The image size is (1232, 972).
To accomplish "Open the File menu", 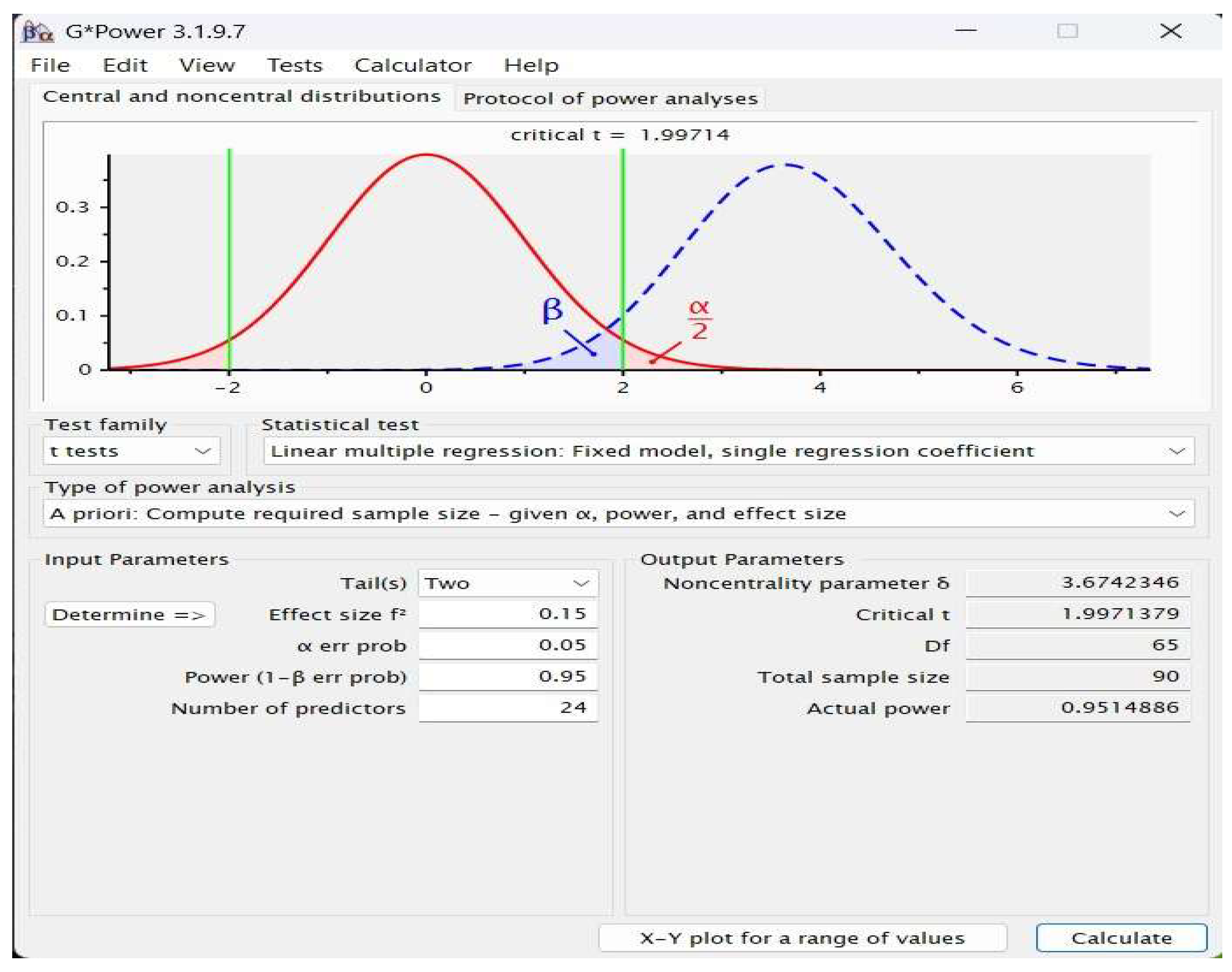I will point(50,66).
